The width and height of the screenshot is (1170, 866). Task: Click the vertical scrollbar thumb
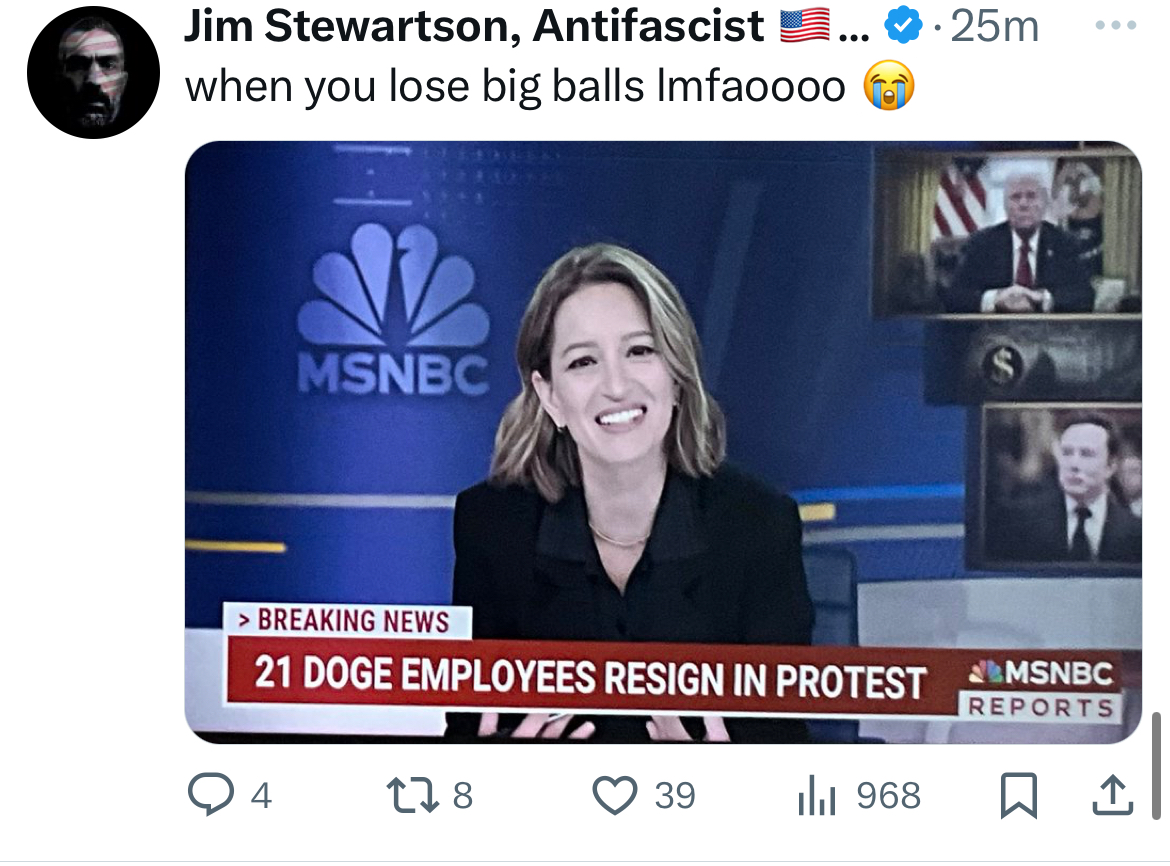(x=1157, y=766)
